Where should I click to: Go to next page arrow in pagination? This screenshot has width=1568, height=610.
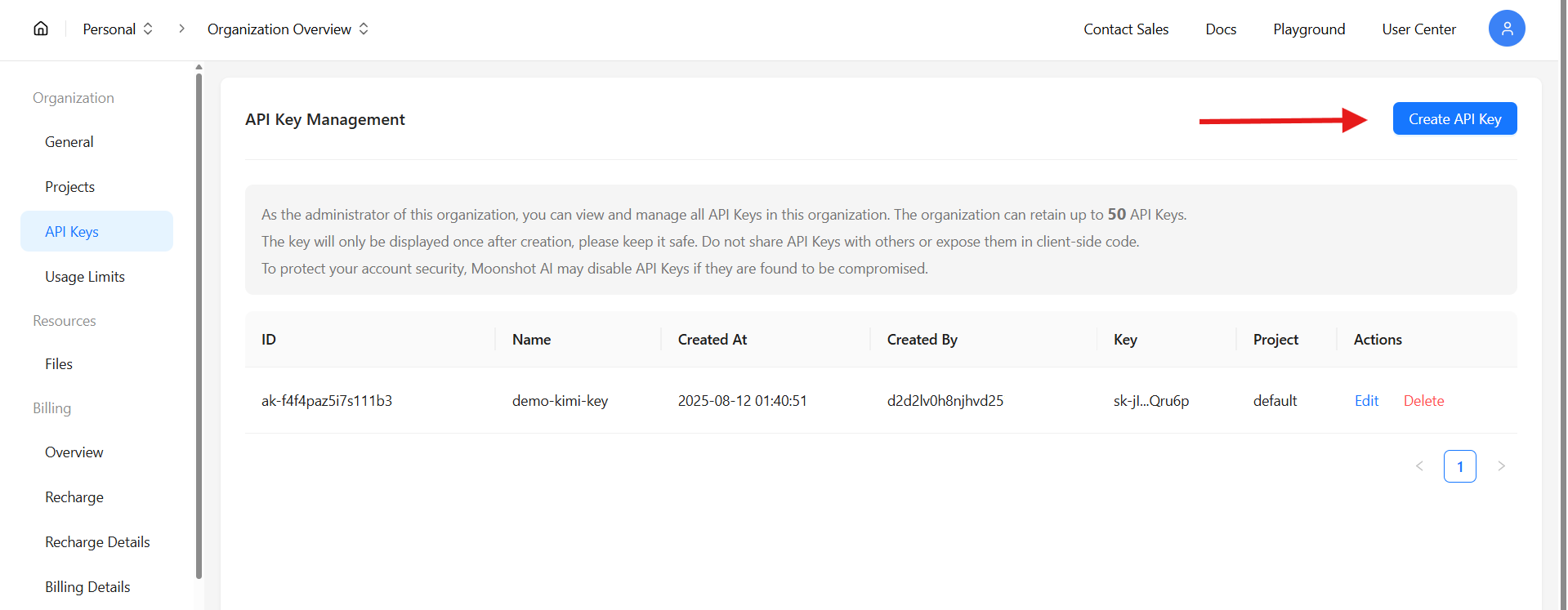[x=1501, y=466]
